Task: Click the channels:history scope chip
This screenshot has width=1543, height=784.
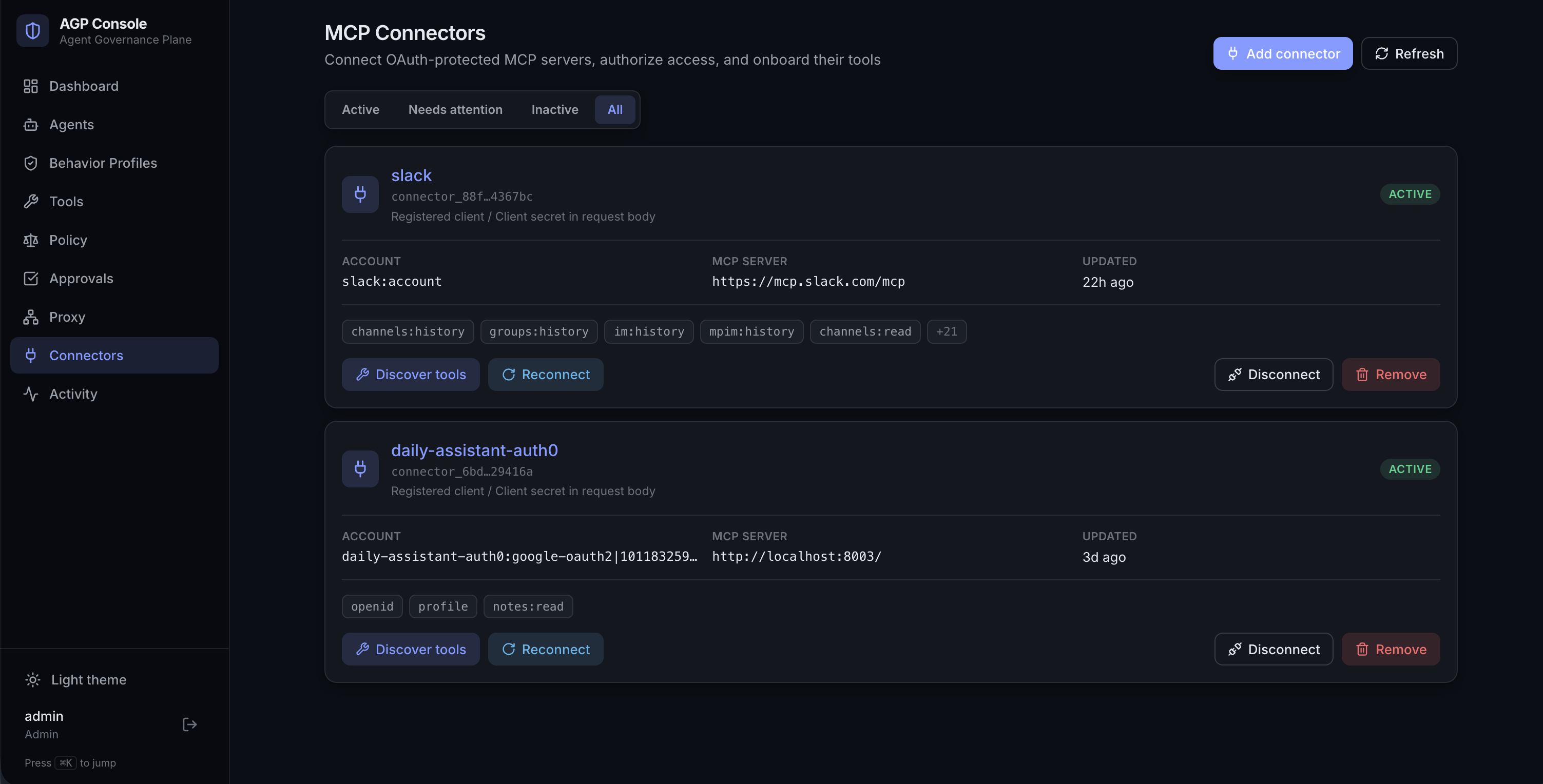Action: pyautogui.click(x=408, y=332)
